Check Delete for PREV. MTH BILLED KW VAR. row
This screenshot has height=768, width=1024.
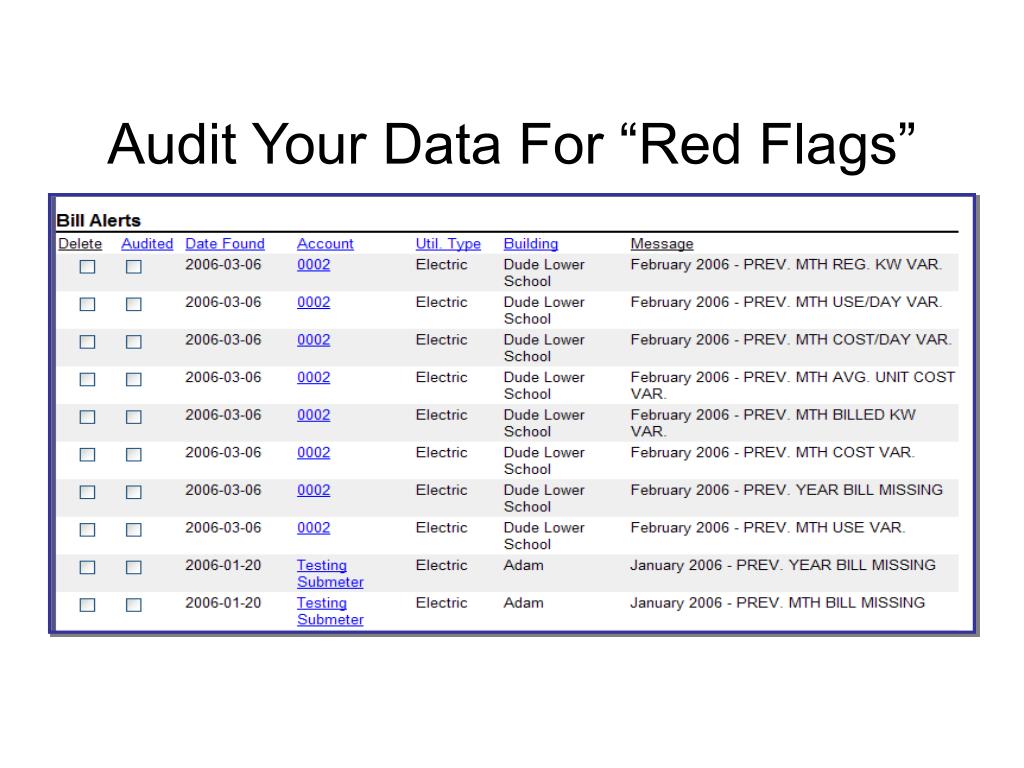point(87,417)
